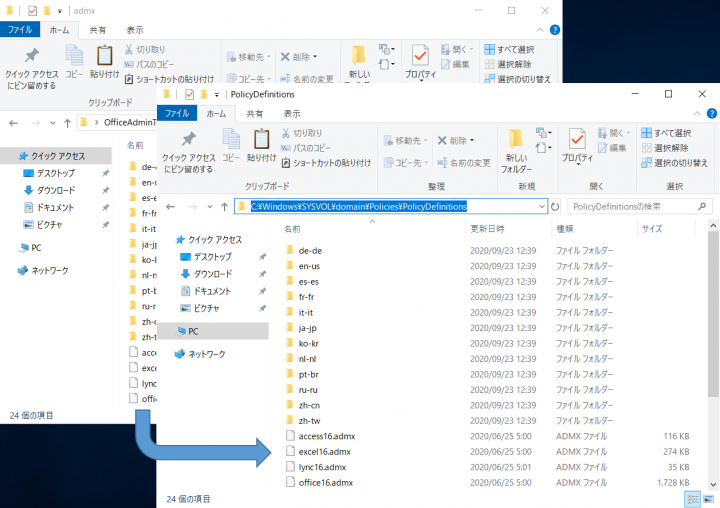Click Delete (削除) in PolicyDefinitions ribbon
This screenshot has width=720, height=508.
click(x=456, y=141)
